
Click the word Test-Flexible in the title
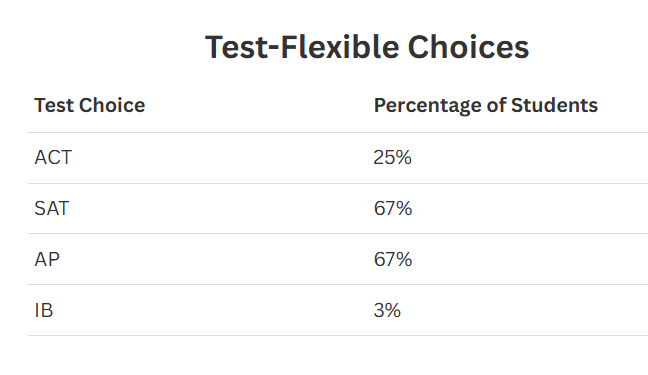click(x=302, y=47)
